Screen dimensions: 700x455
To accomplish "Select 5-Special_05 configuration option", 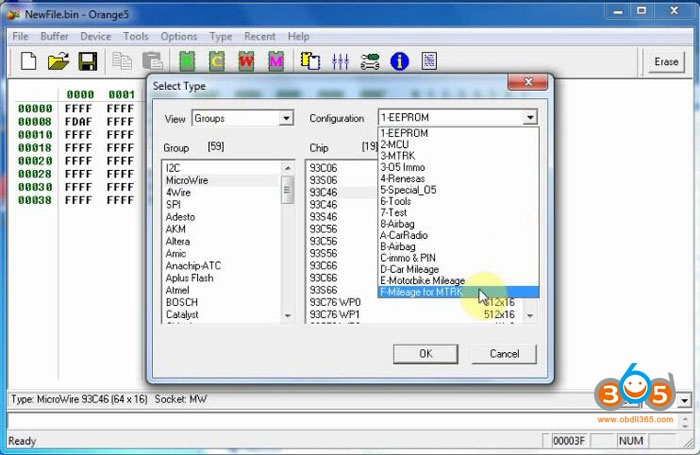I will [458, 190].
